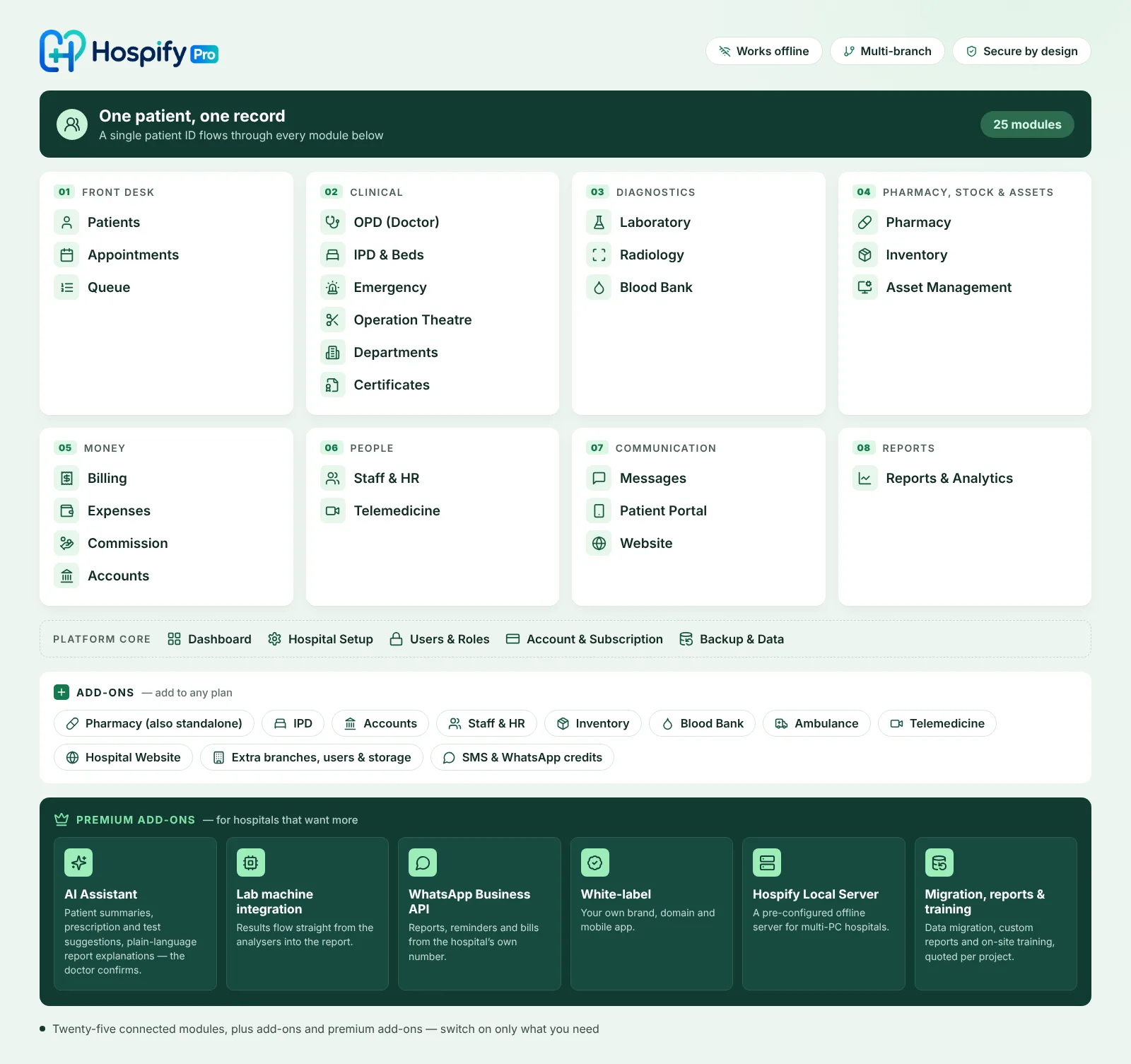Click the Billing receipt icon
1131x1064 pixels.
66,479
